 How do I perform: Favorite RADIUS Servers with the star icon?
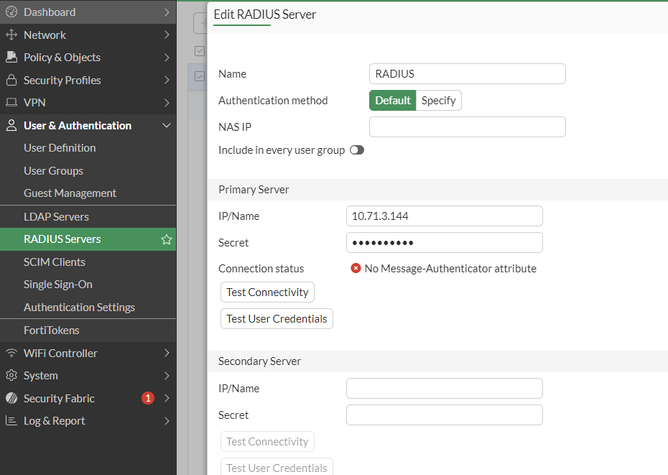click(x=167, y=240)
